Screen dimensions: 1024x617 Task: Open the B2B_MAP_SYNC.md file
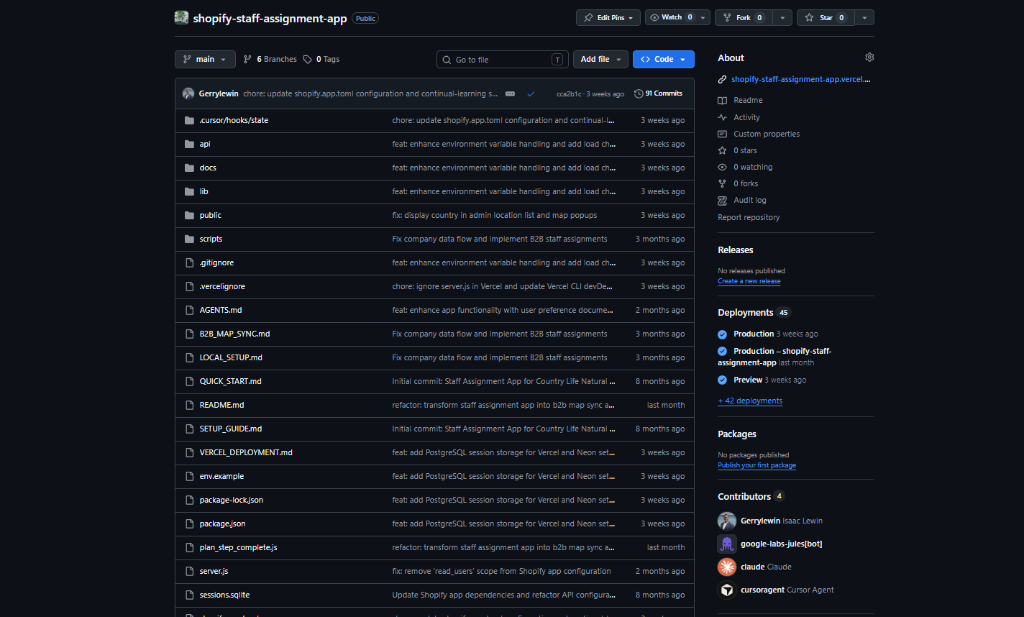point(235,334)
